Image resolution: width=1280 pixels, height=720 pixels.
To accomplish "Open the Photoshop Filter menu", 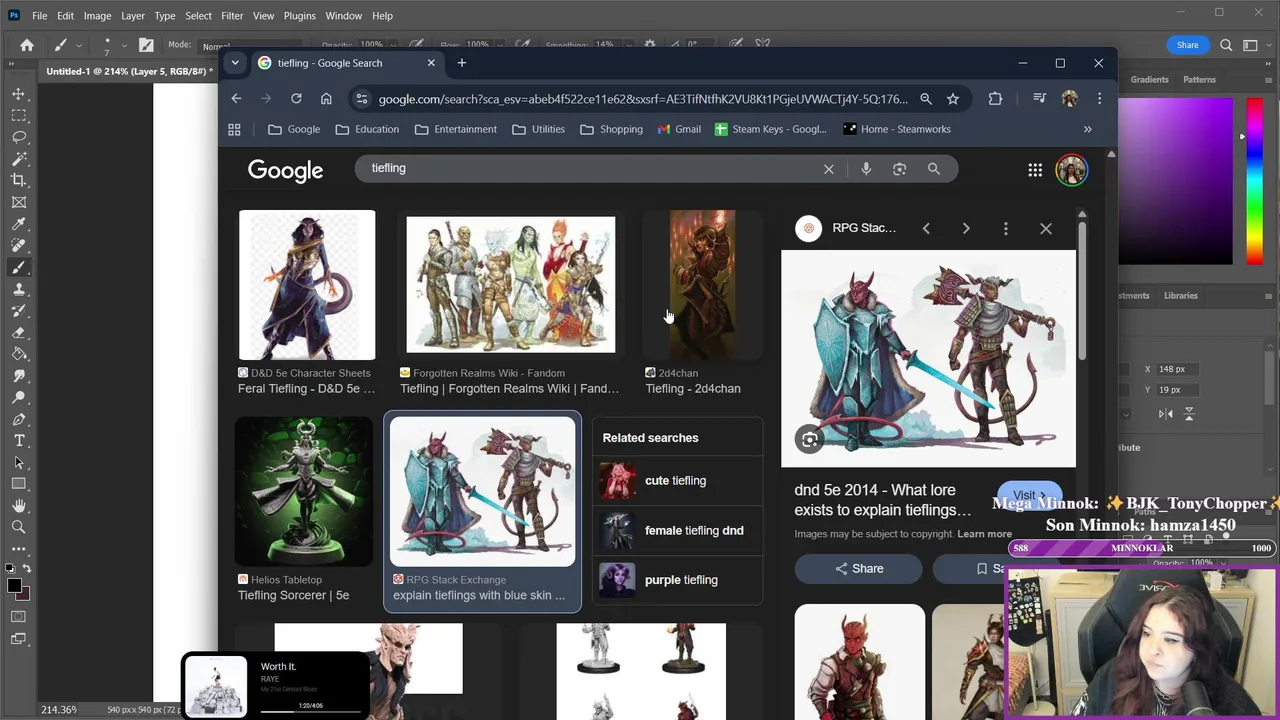I will click(x=232, y=16).
